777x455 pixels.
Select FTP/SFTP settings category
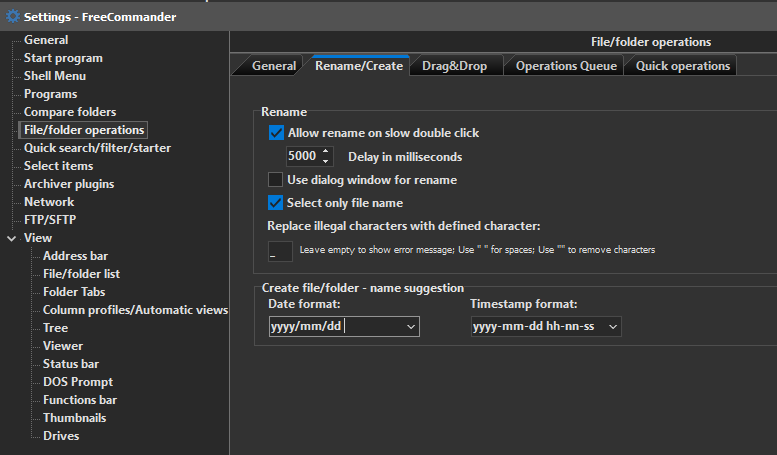point(52,220)
